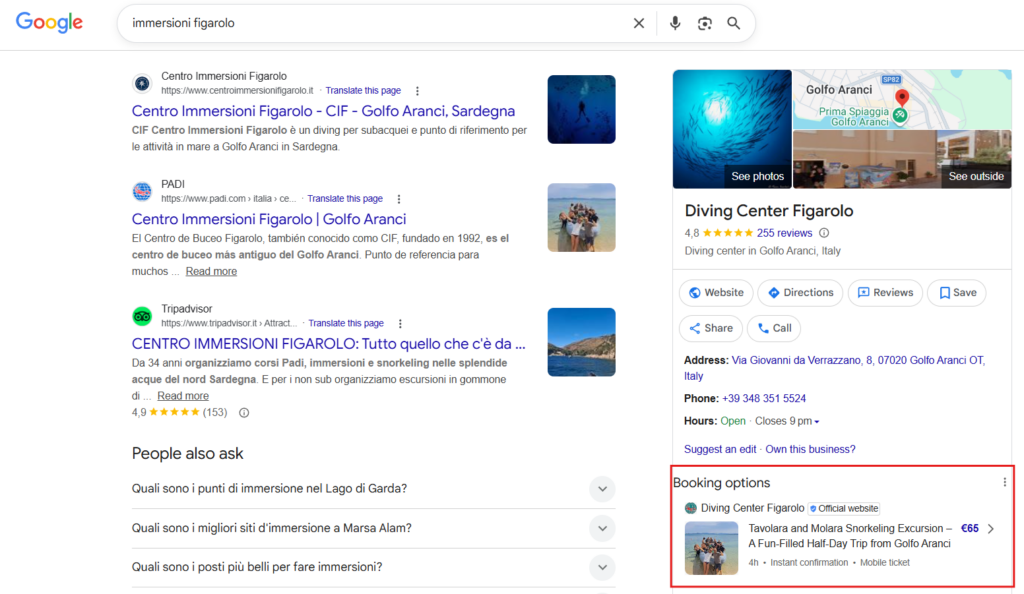
Task: Open the three-dot menu in the Booking options panel
Action: coord(1004,481)
